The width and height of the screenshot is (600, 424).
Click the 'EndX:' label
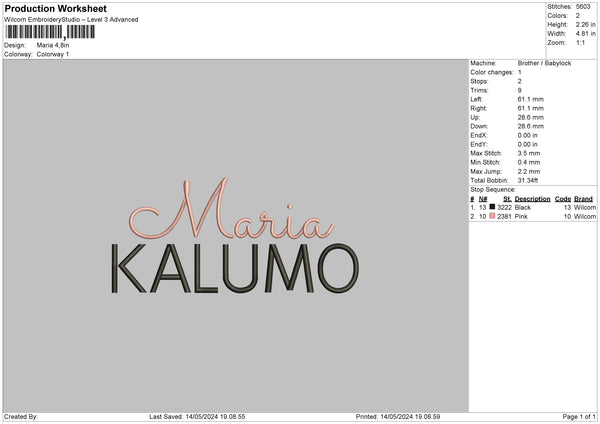(479, 135)
